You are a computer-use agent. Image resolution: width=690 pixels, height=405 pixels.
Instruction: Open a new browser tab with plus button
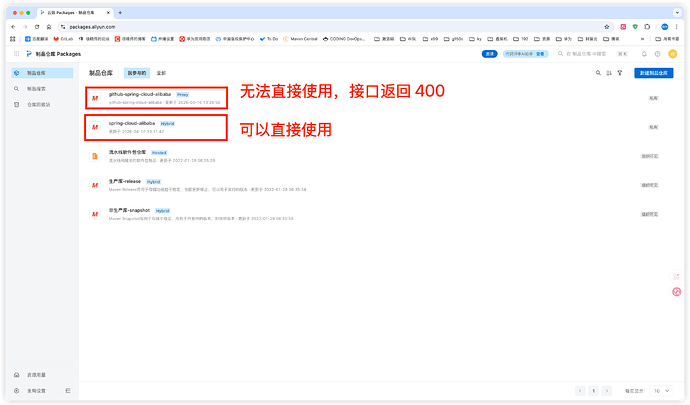[x=120, y=13]
